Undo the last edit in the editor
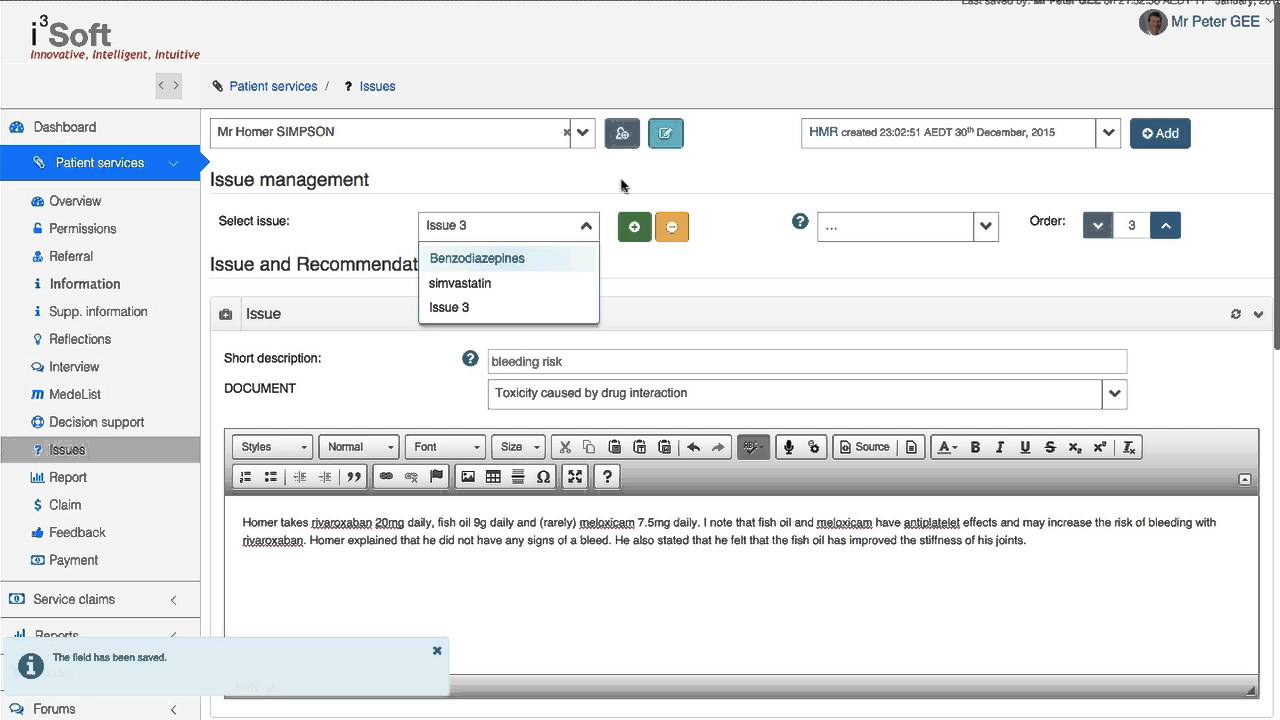Viewport: 1280px width, 720px height. (x=693, y=447)
